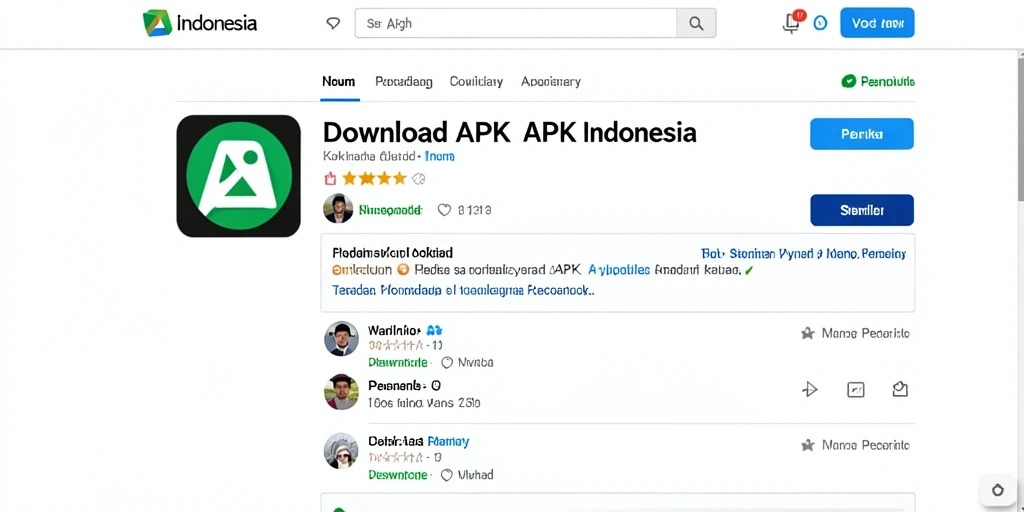Click the green 'Diawnntde' link under Warilnltor
This screenshot has height=512, width=1024.
pyautogui.click(x=398, y=362)
